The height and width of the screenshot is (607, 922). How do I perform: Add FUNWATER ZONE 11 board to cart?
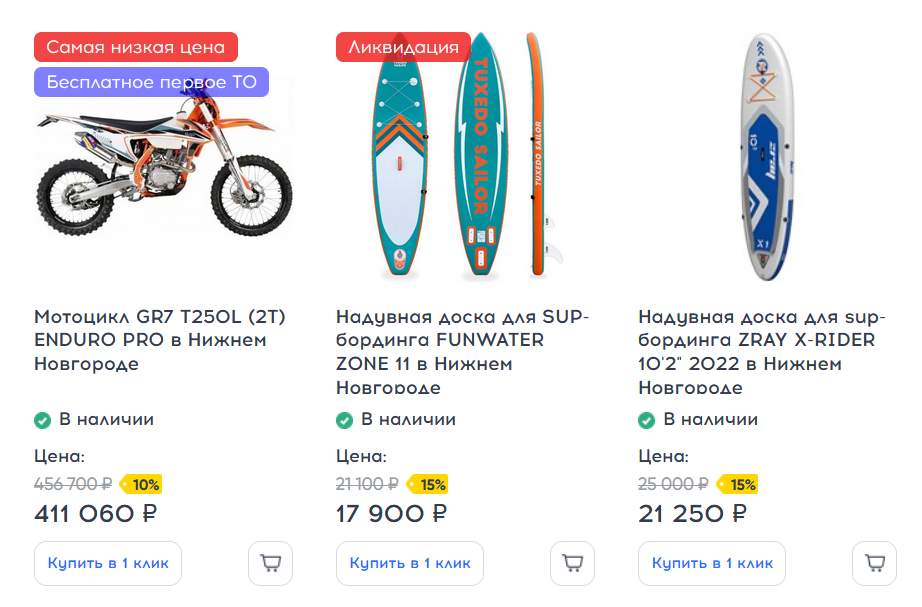click(572, 563)
